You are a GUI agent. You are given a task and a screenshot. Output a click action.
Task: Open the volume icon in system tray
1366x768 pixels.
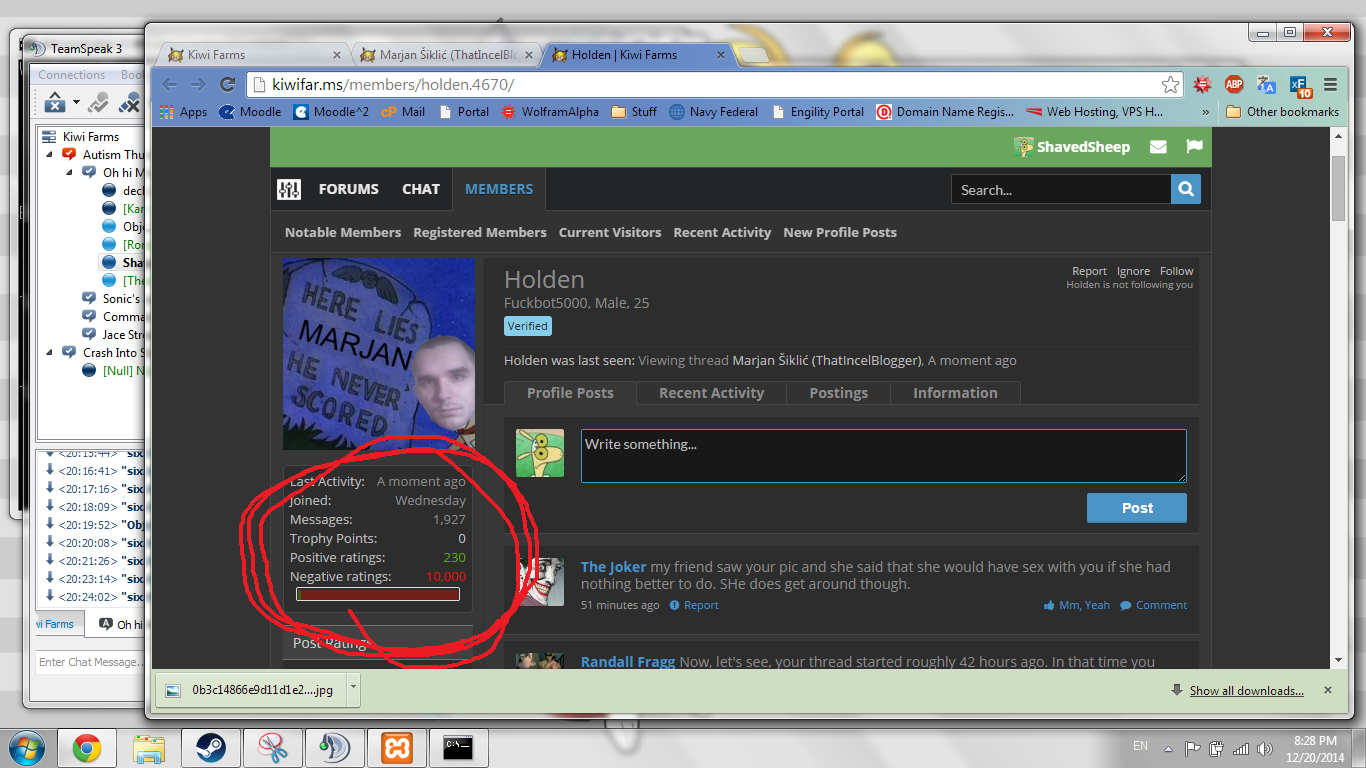(1264, 748)
